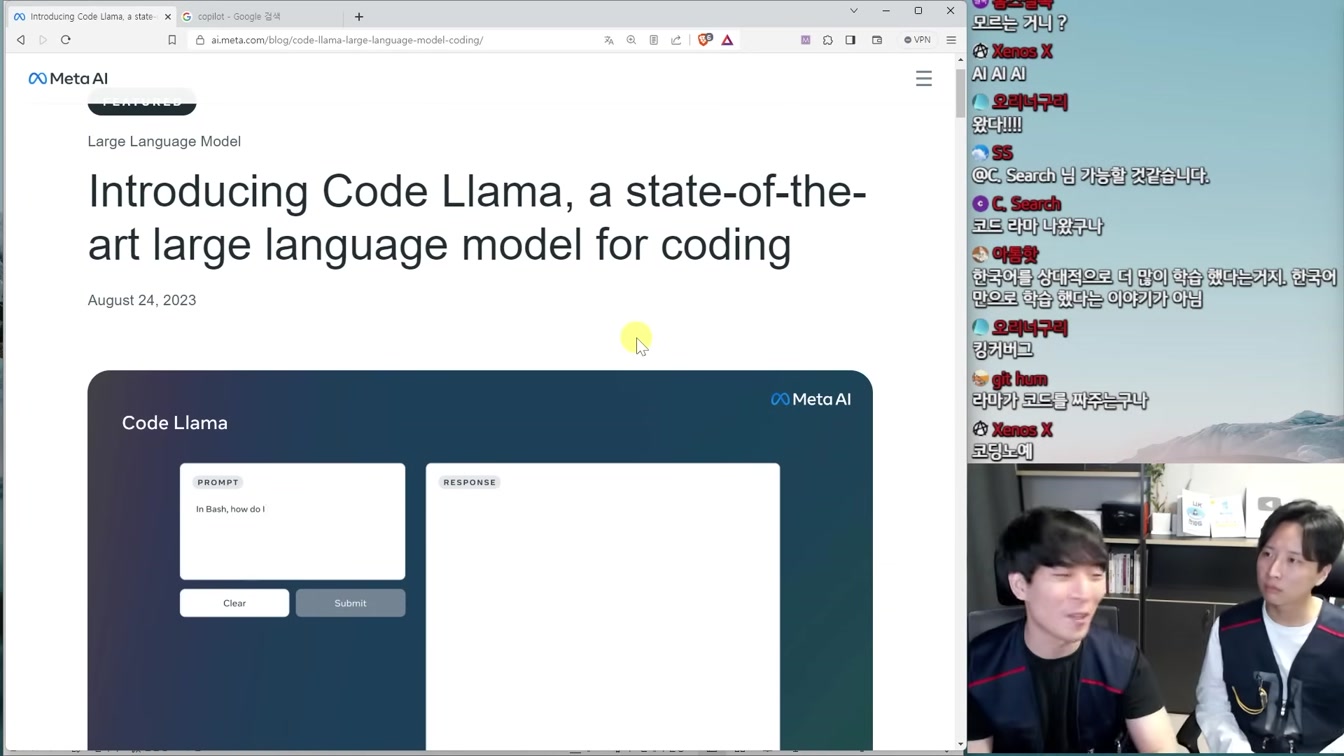This screenshot has height=756, width=1344.
Task: Click the prompt text box in Code Llama demo
Action: pos(292,521)
